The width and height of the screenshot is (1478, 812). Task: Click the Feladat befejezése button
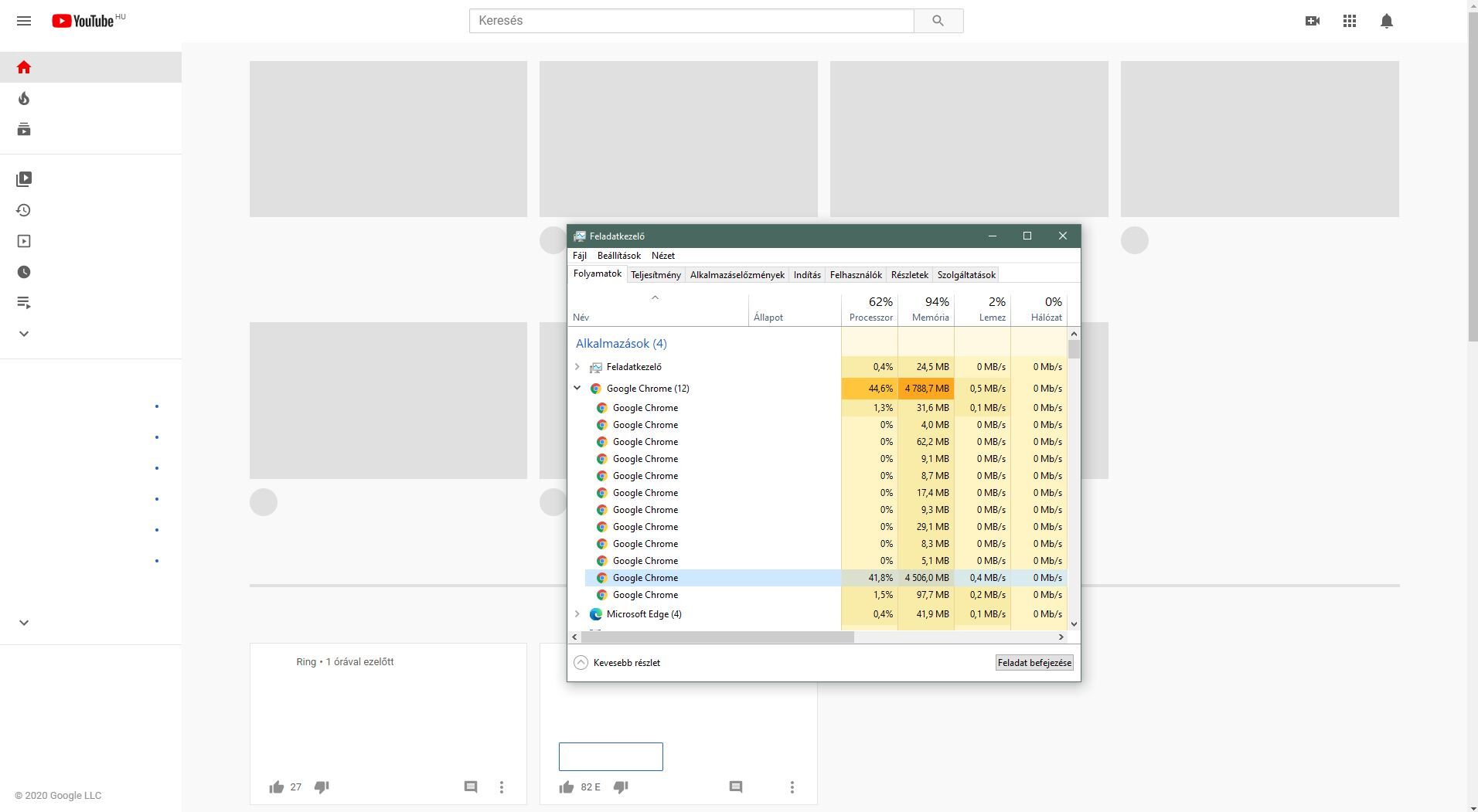pos(1035,663)
